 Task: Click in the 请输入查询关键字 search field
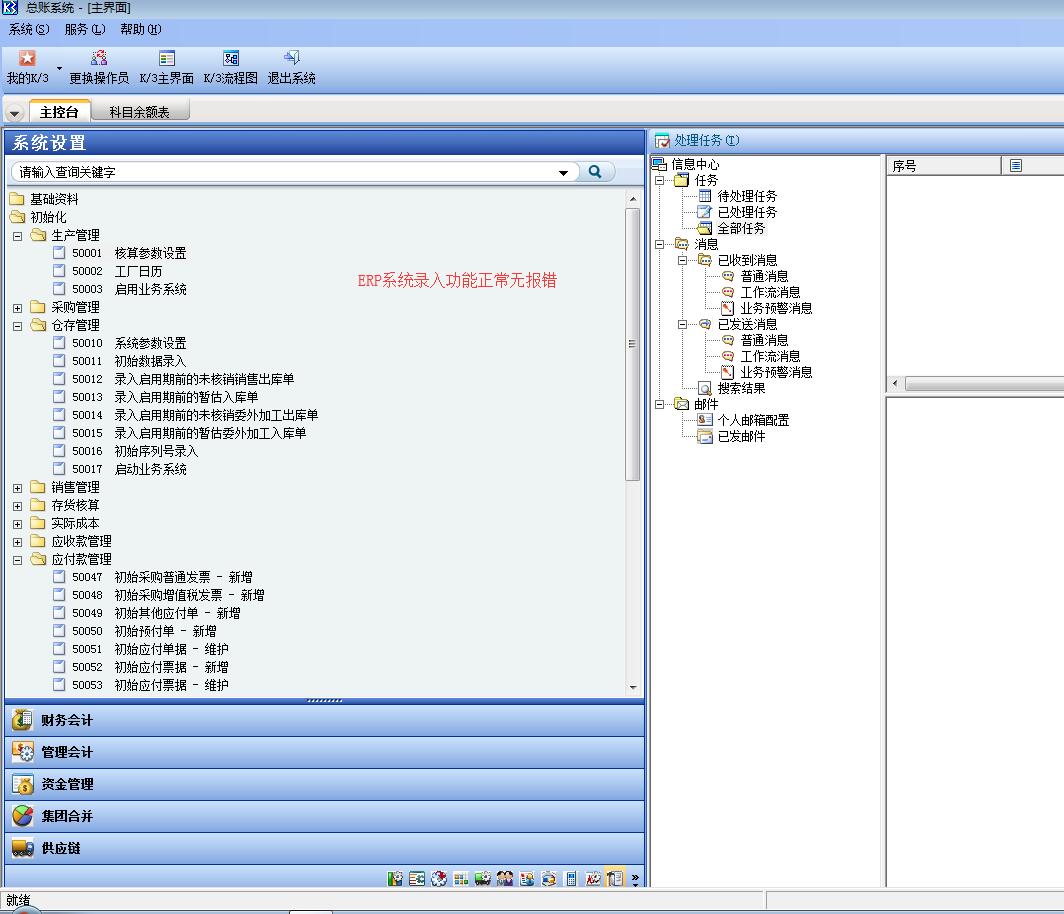tap(285, 172)
